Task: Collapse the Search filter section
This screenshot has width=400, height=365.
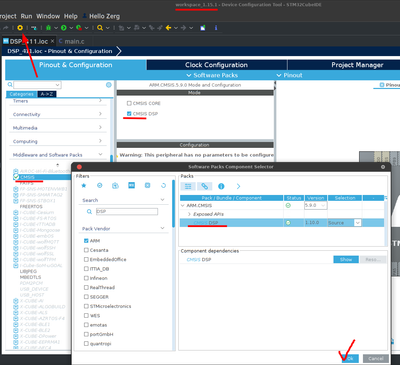Action: [162, 200]
